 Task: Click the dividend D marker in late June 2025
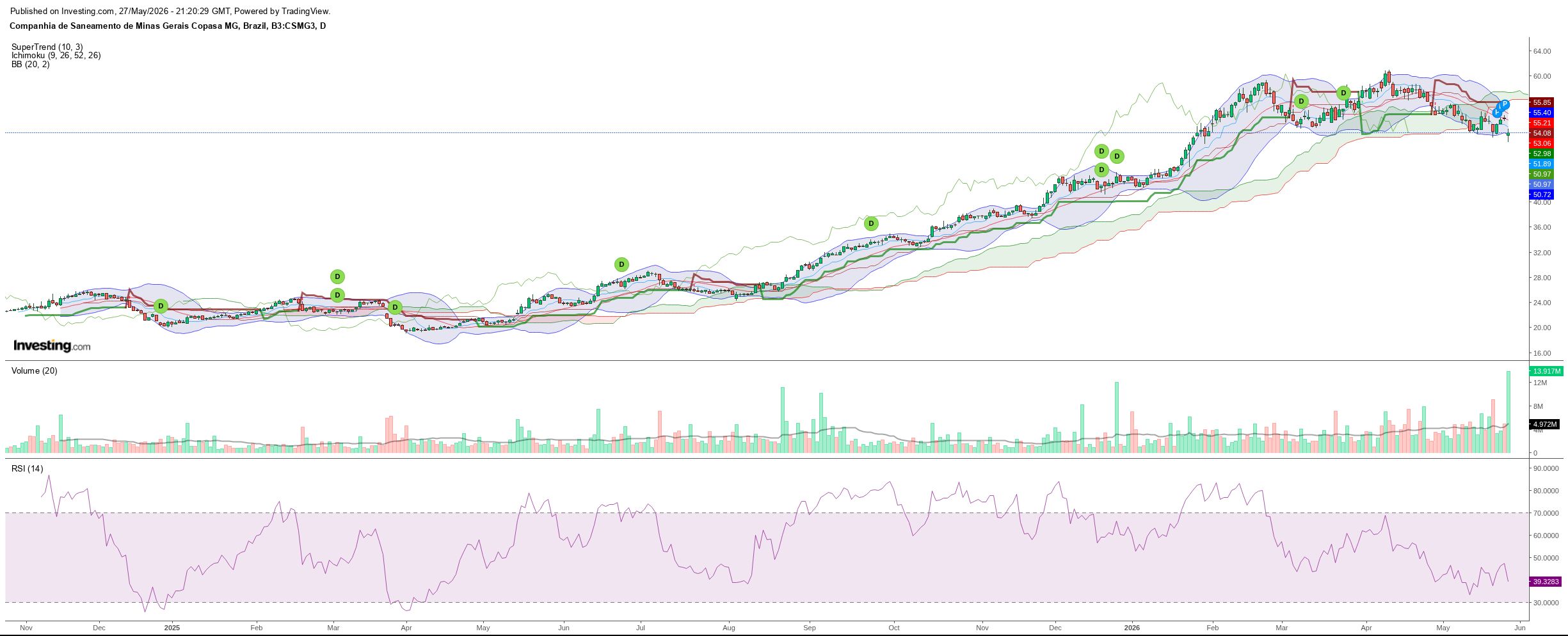pyautogui.click(x=621, y=264)
